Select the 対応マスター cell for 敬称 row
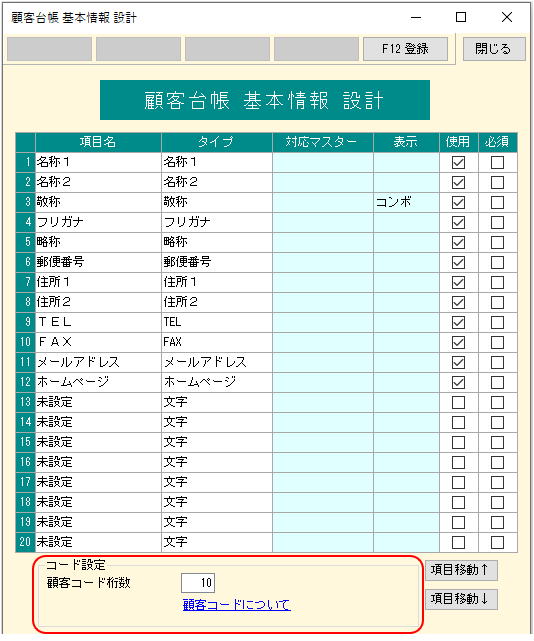This screenshot has width=534, height=641. point(323,202)
